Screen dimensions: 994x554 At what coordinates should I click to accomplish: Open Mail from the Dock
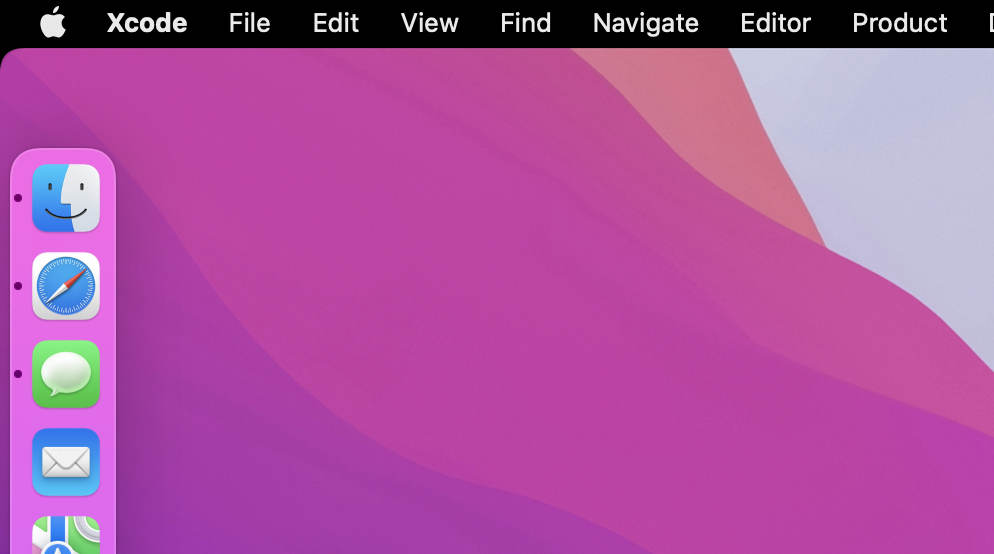click(66, 462)
